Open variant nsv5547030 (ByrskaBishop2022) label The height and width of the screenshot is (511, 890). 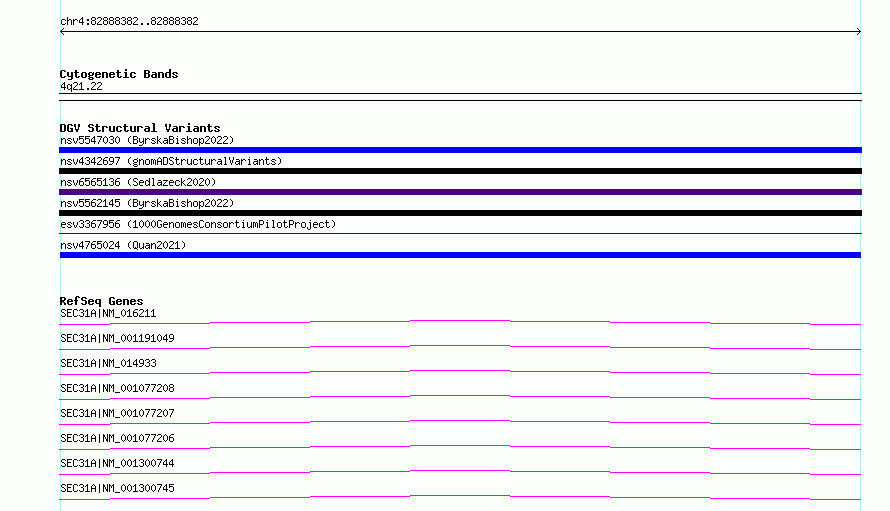coord(147,140)
